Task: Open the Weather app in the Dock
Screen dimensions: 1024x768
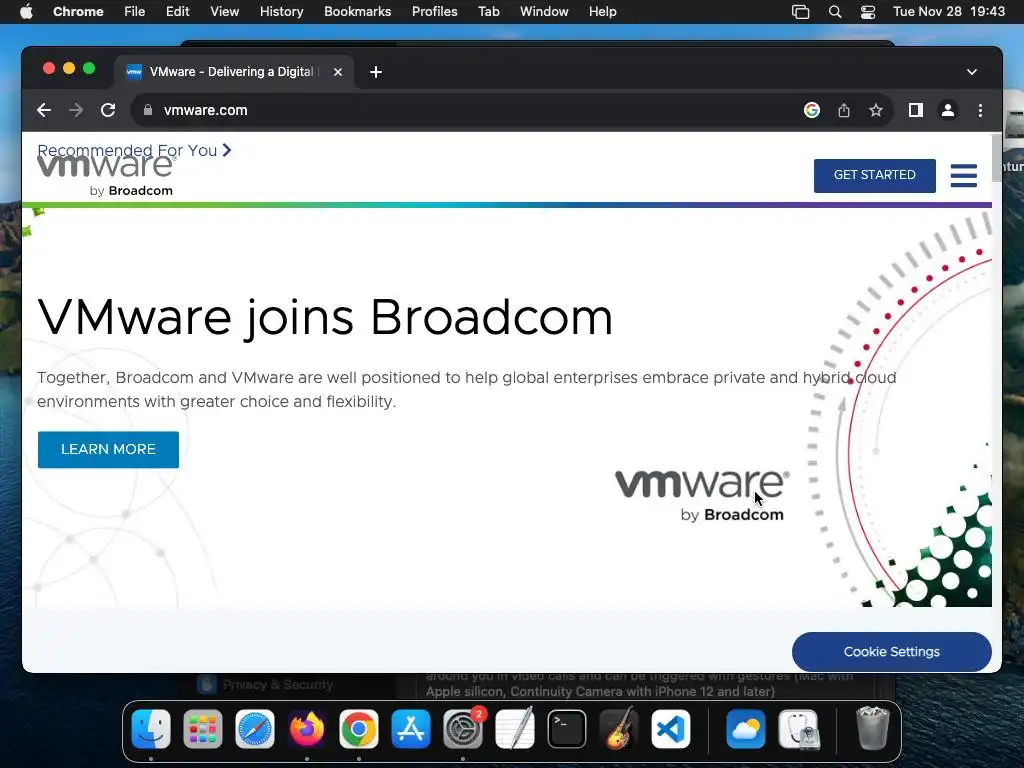Action: (745, 728)
